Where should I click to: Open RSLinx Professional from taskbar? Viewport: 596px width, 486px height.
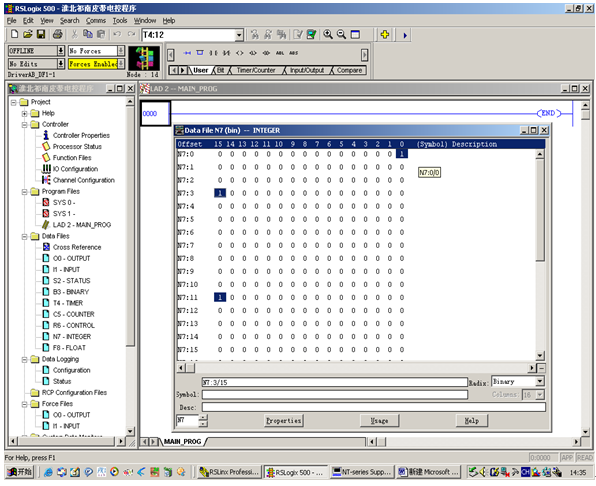coord(230,472)
